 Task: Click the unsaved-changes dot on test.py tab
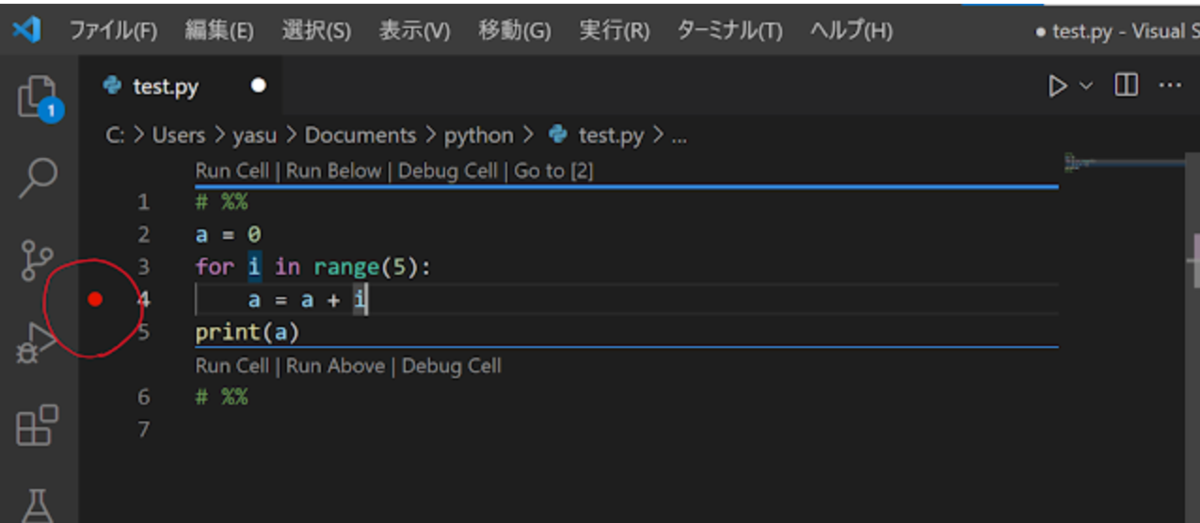(x=259, y=86)
